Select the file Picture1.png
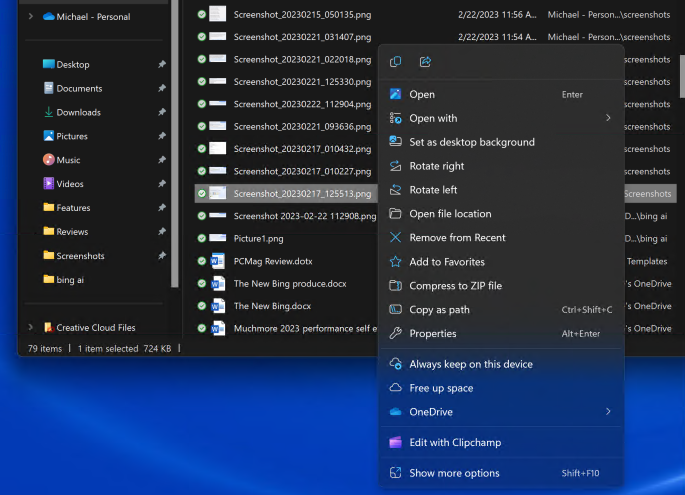Image resolution: width=685 pixels, height=495 pixels. click(259, 238)
